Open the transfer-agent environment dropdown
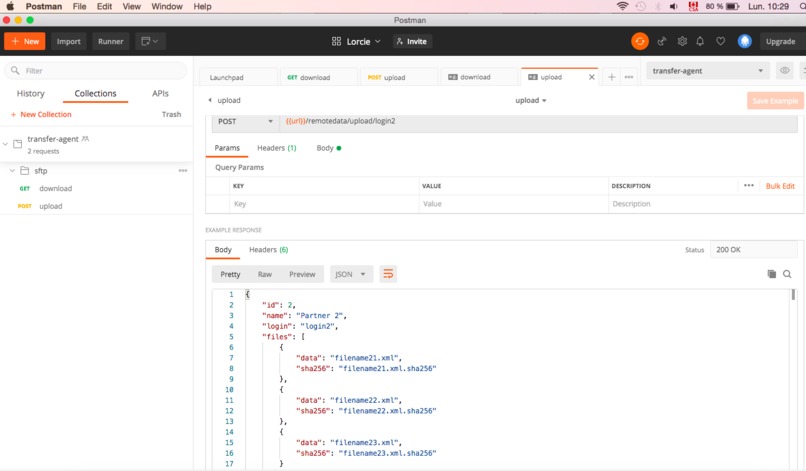The image size is (806, 471). 708,71
